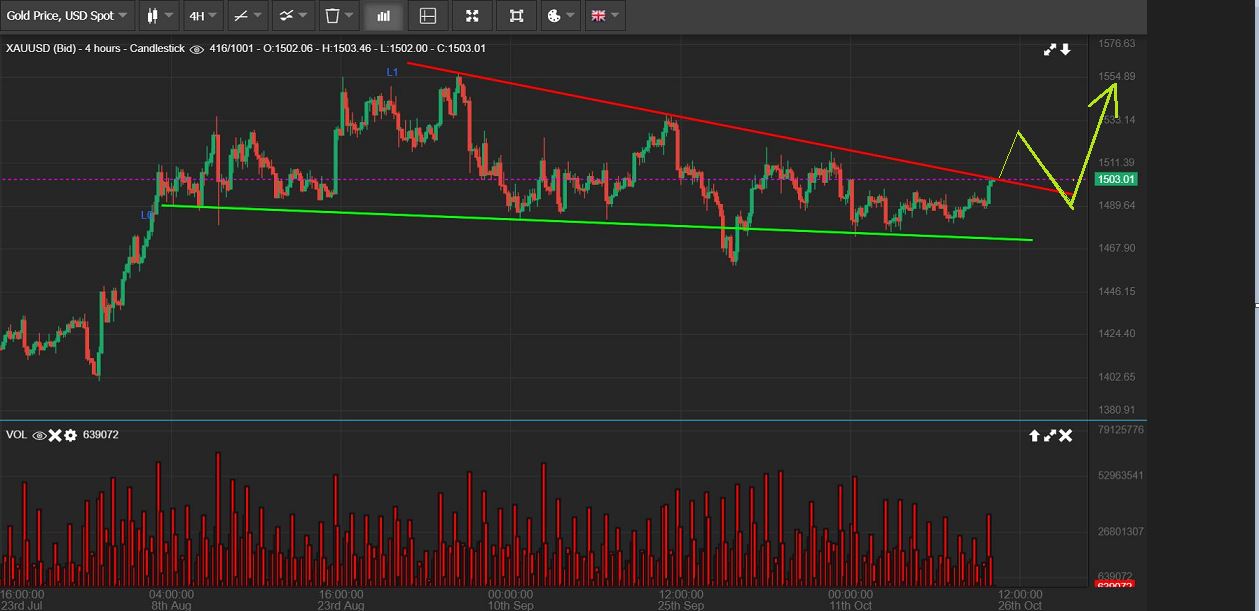This screenshot has height=611, width=1259.
Task: Maximize volume pane with diagonal arrows icon
Action: tap(1050, 435)
